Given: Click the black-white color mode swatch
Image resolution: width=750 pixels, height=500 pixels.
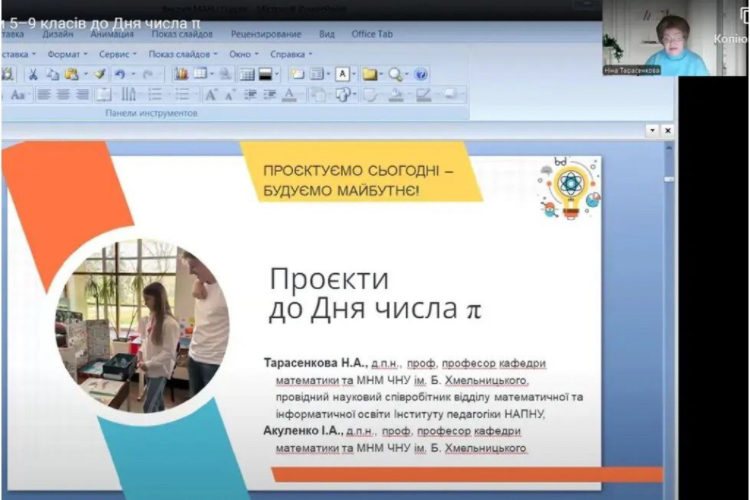Looking at the screenshot, I should point(267,74).
